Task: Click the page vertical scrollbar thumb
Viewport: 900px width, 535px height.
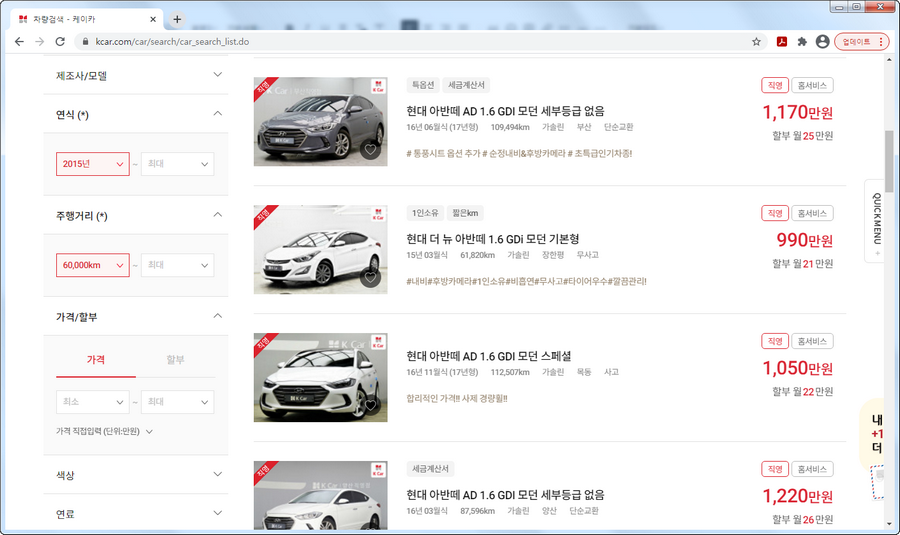Action: 889,161
